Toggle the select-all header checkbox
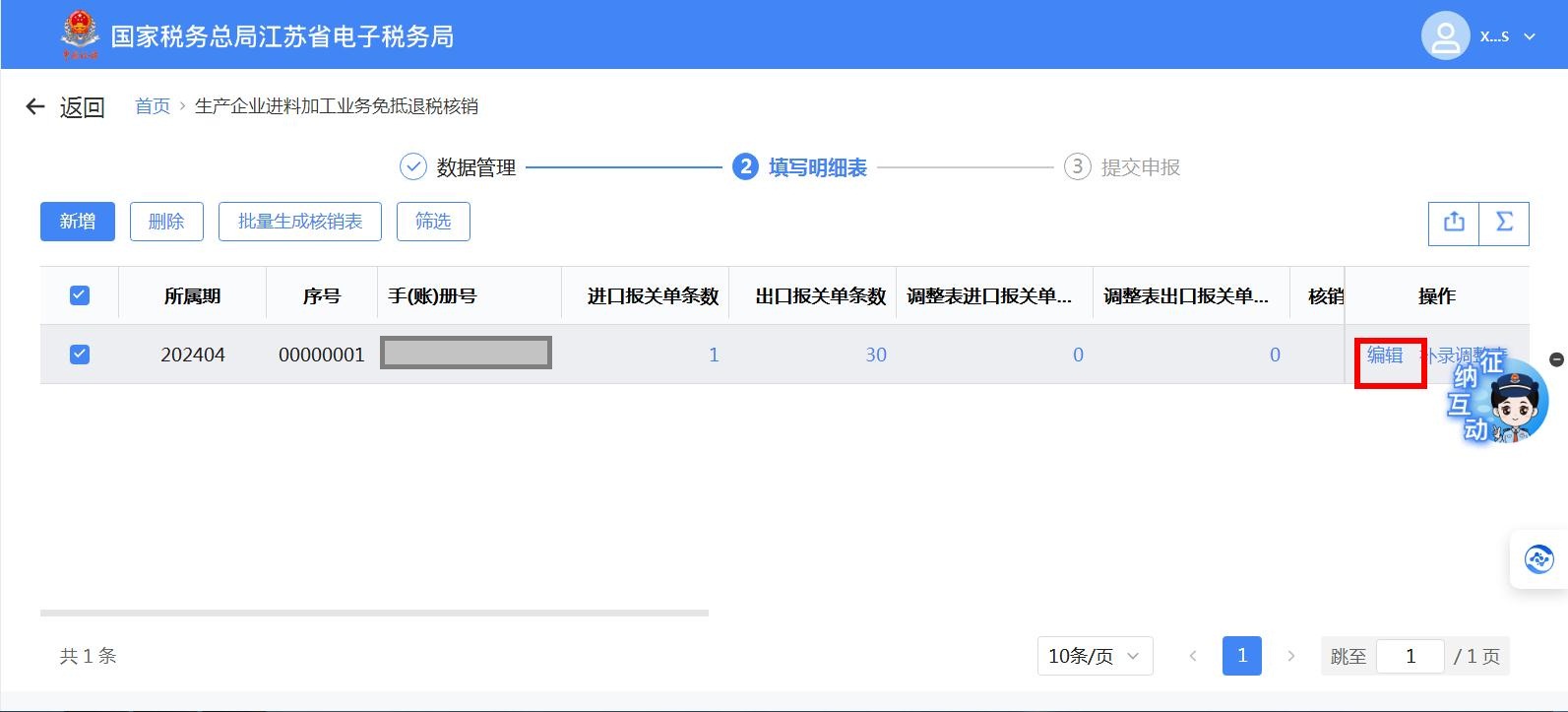 click(80, 295)
